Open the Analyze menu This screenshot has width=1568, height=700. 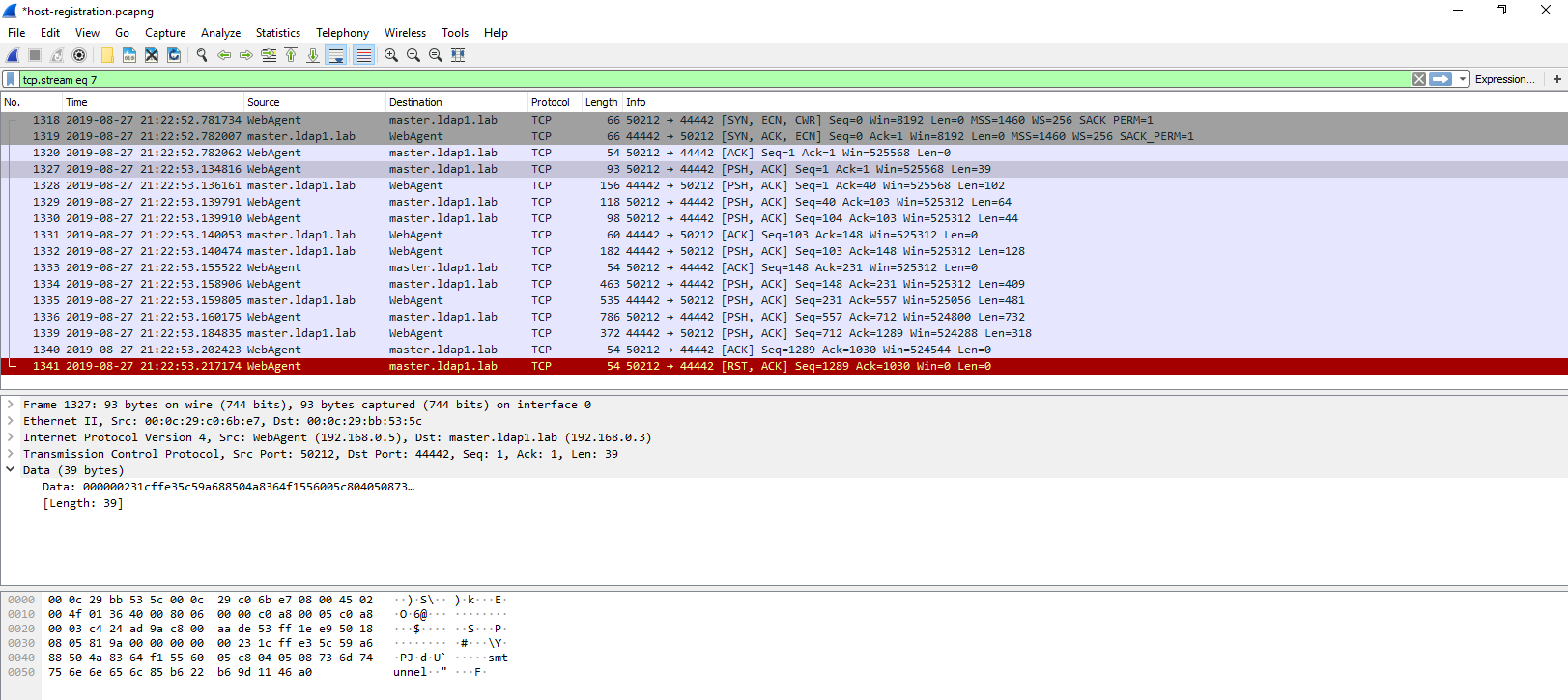point(220,33)
